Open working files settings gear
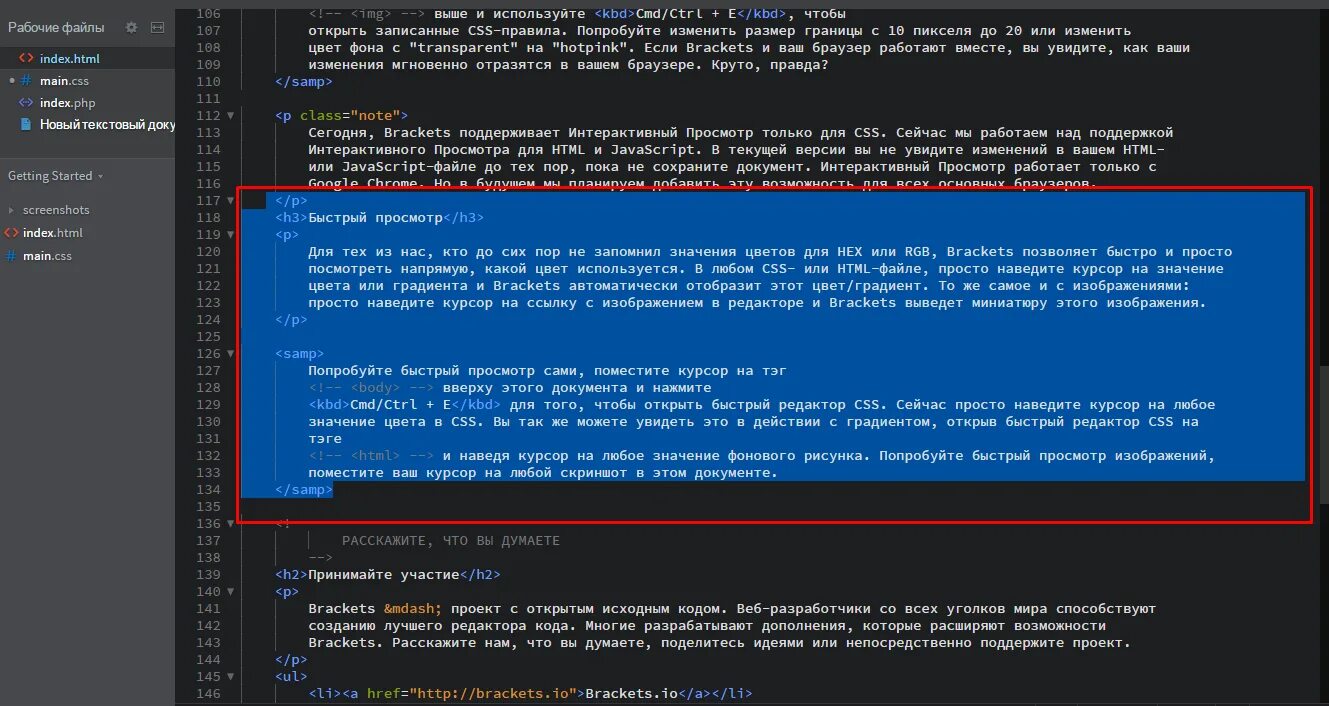The width and height of the screenshot is (1329, 706). point(131,28)
